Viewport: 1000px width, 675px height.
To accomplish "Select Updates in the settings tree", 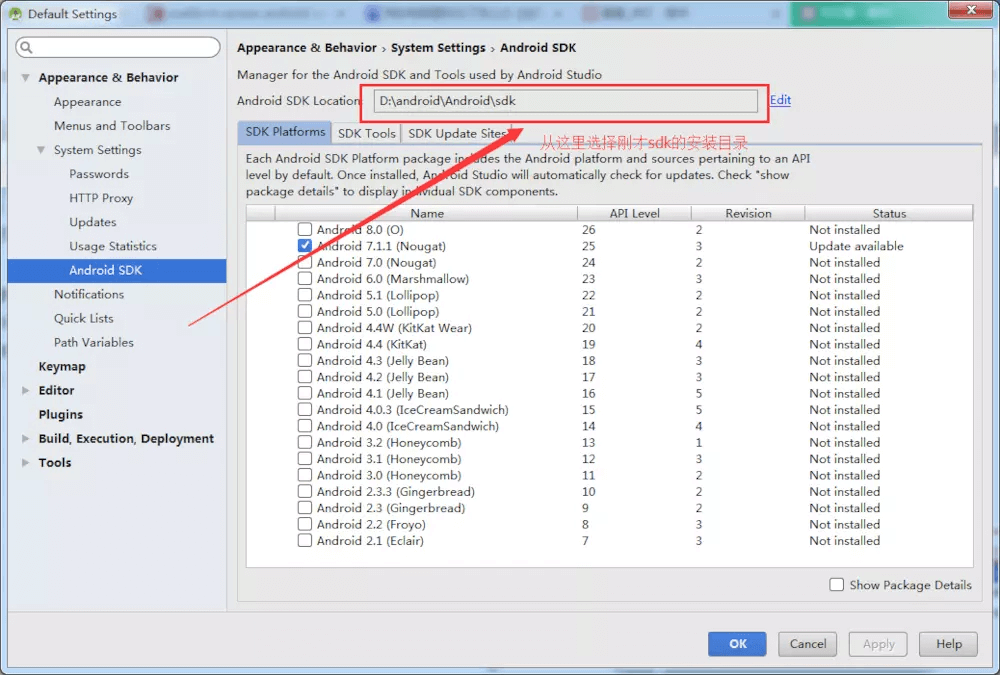I will point(92,222).
